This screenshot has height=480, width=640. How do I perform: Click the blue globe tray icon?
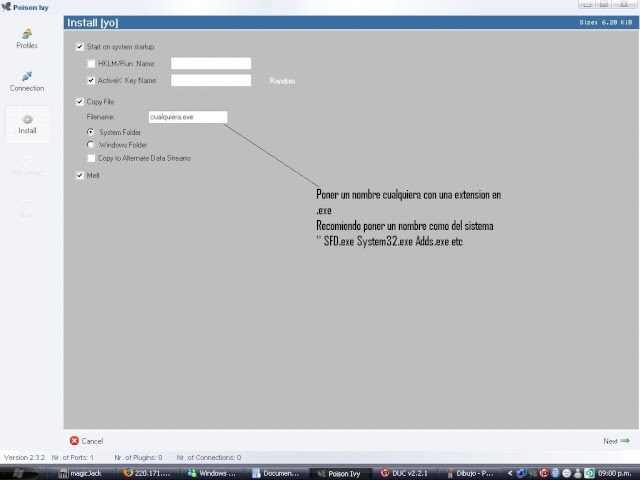[x=555, y=473]
